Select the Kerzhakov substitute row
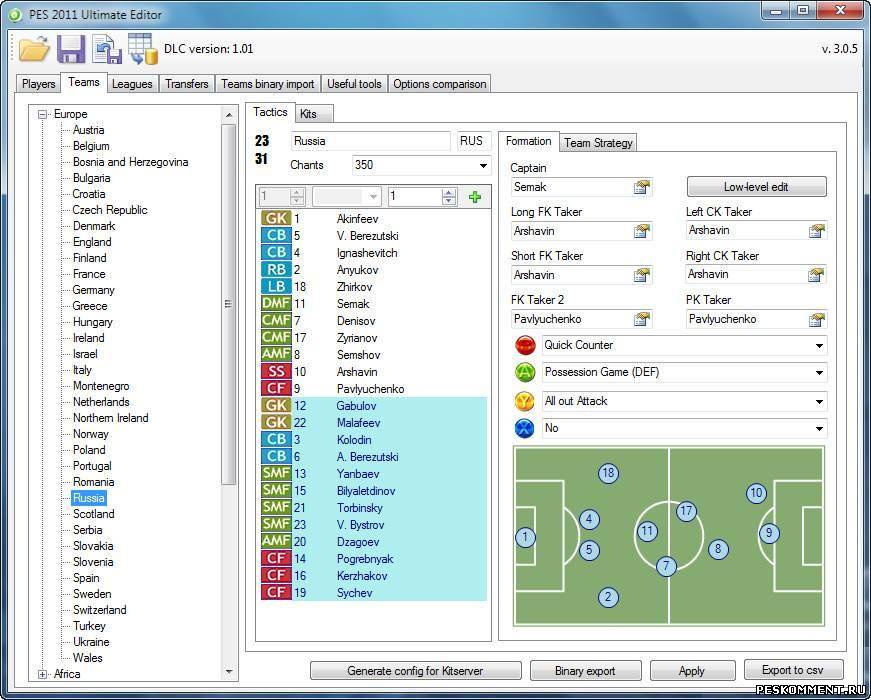Screen dimensions: 871x700 [x=373, y=576]
